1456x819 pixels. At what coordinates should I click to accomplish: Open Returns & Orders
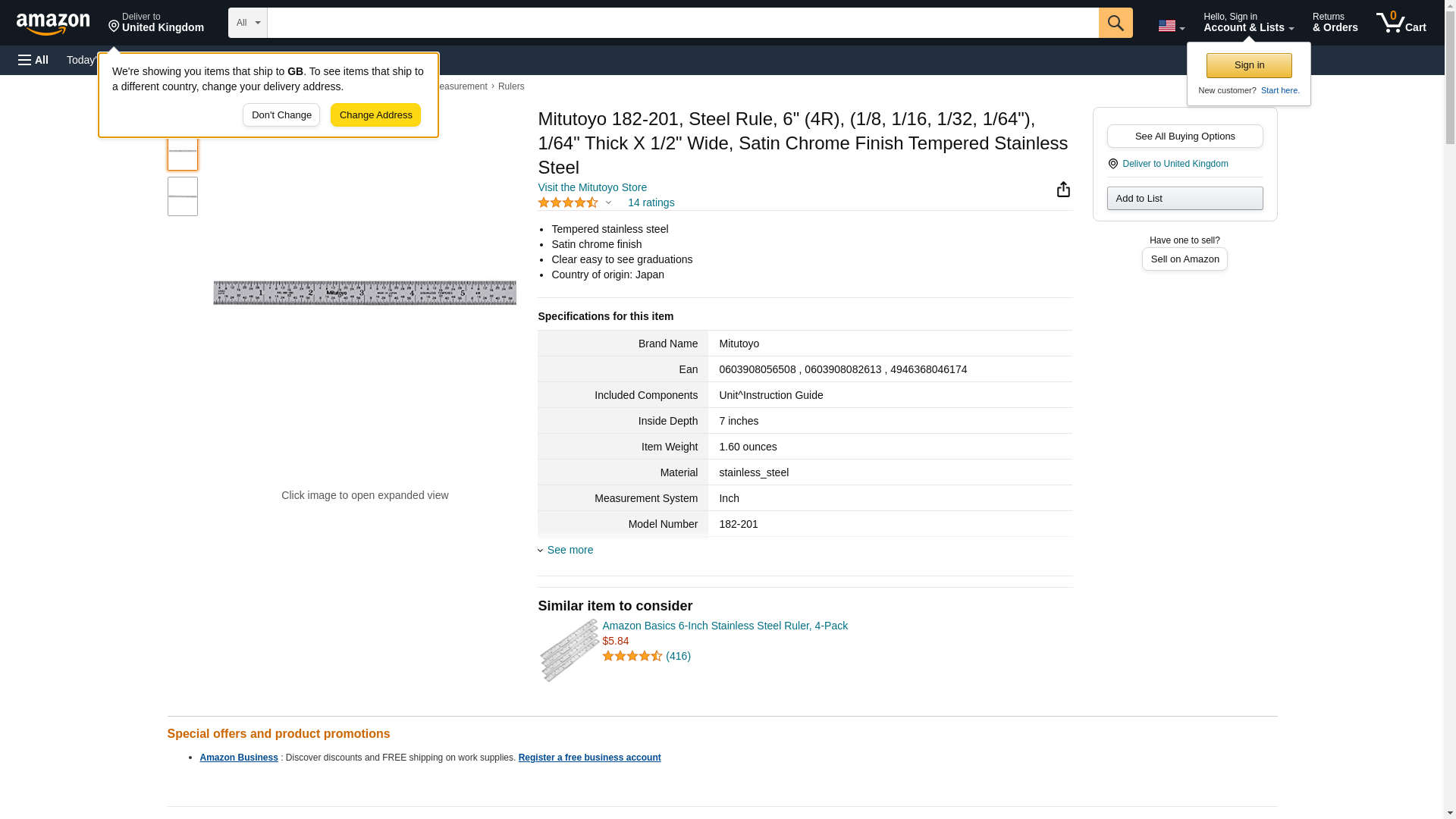(x=1335, y=23)
